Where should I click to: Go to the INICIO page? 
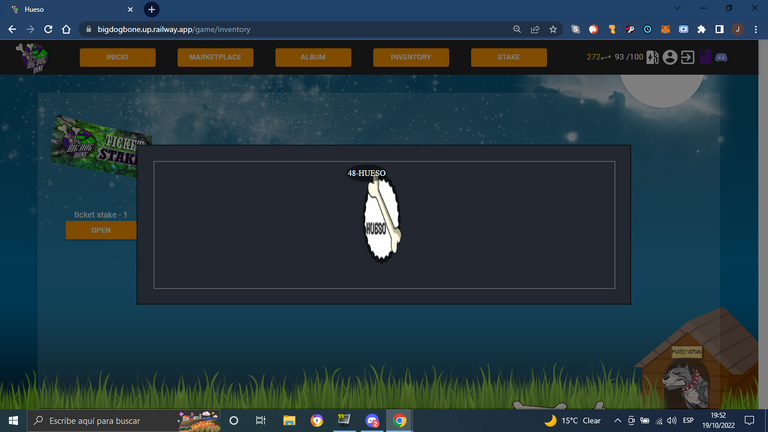[x=118, y=57]
